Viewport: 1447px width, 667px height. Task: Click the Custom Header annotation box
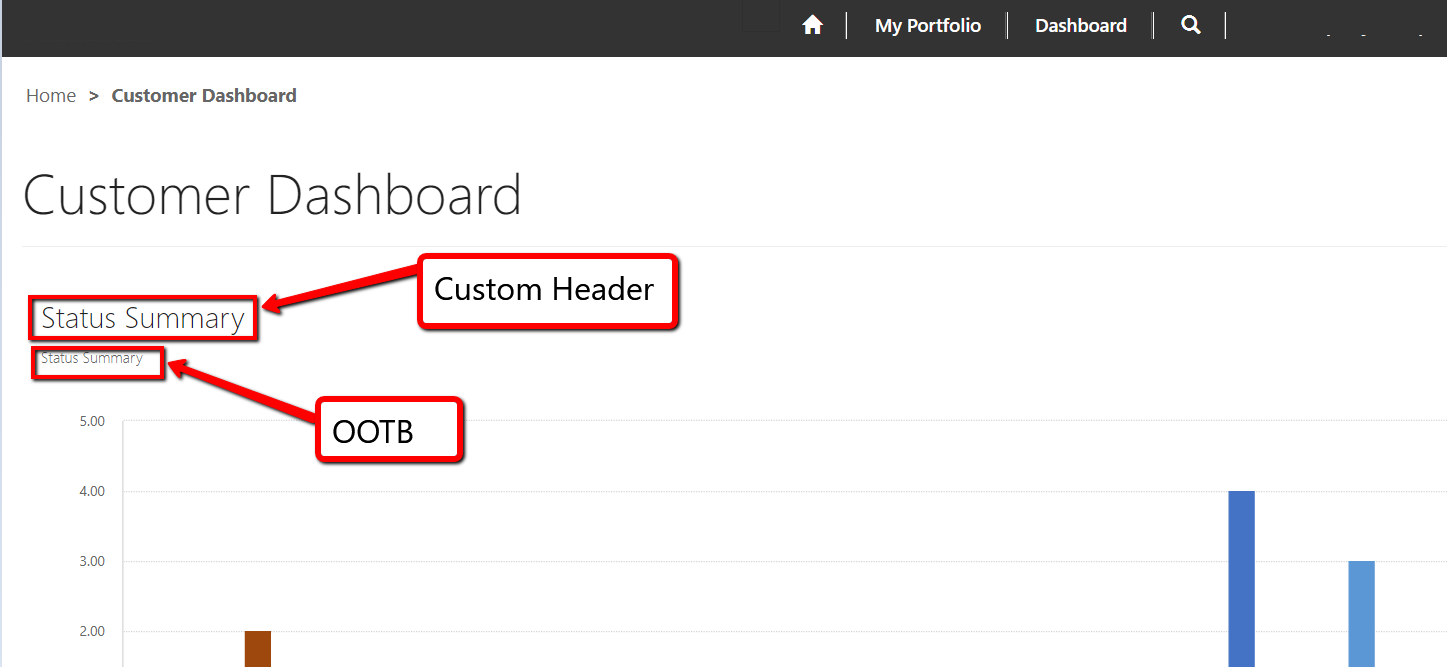[x=547, y=290]
